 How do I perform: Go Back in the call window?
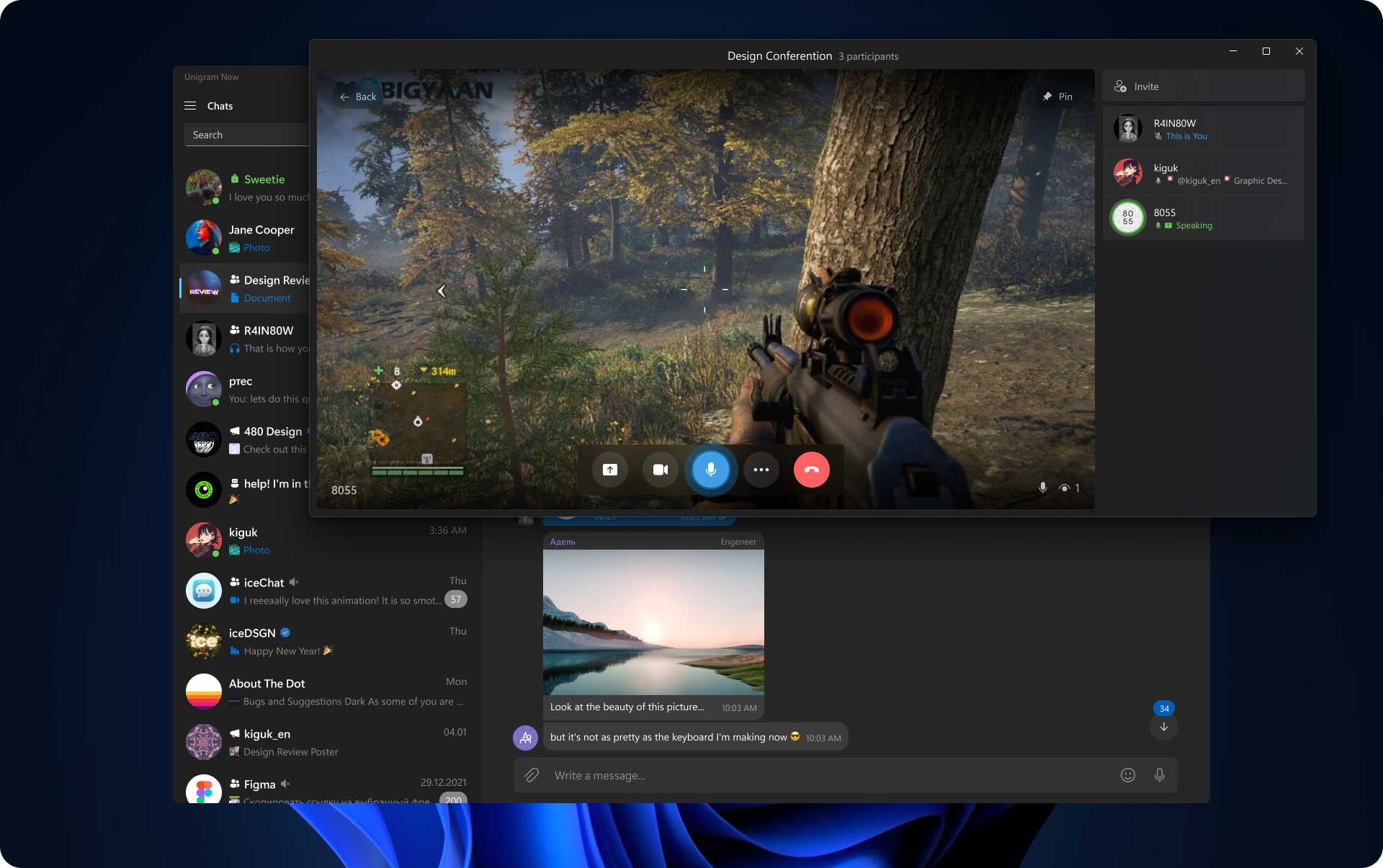tap(358, 97)
